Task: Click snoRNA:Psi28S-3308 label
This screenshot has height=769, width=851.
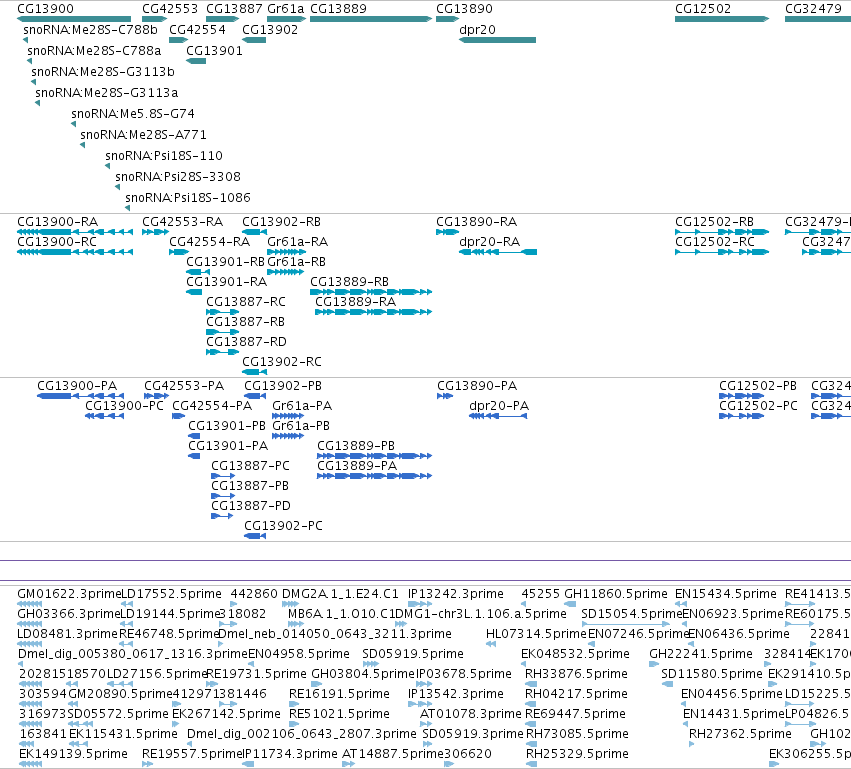Action: pyautogui.click(x=177, y=177)
